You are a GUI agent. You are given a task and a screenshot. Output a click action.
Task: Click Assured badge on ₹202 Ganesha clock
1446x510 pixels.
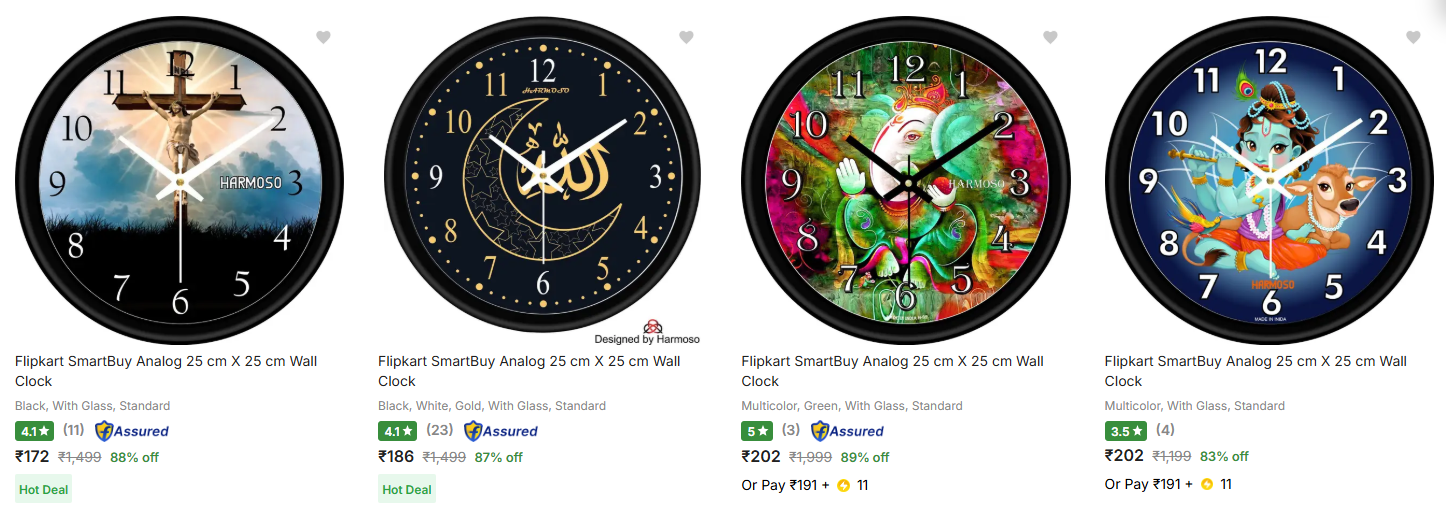pos(847,431)
